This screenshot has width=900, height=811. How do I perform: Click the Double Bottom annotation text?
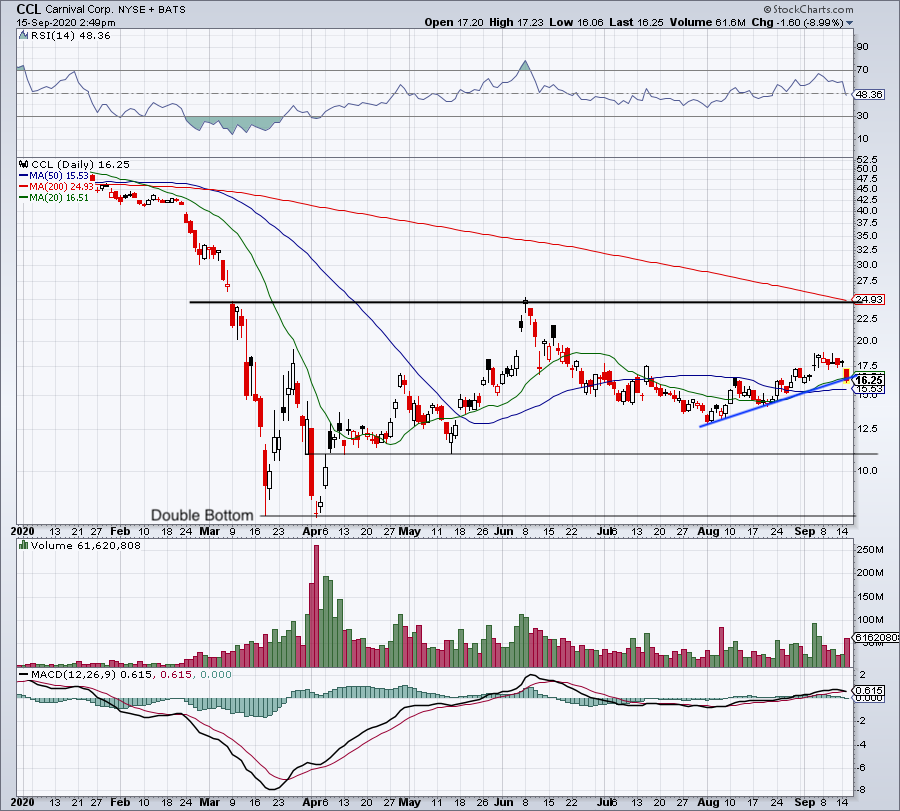tap(202, 515)
